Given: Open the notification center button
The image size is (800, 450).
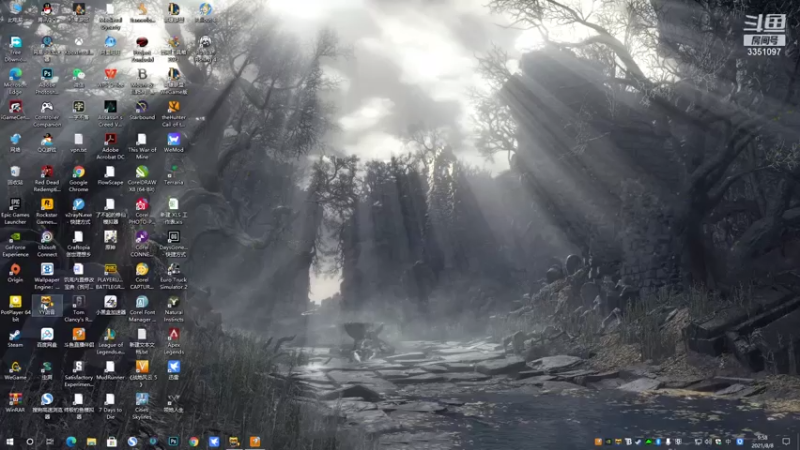Looking at the screenshot, I should pyautogui.click(x=786, y=441).
